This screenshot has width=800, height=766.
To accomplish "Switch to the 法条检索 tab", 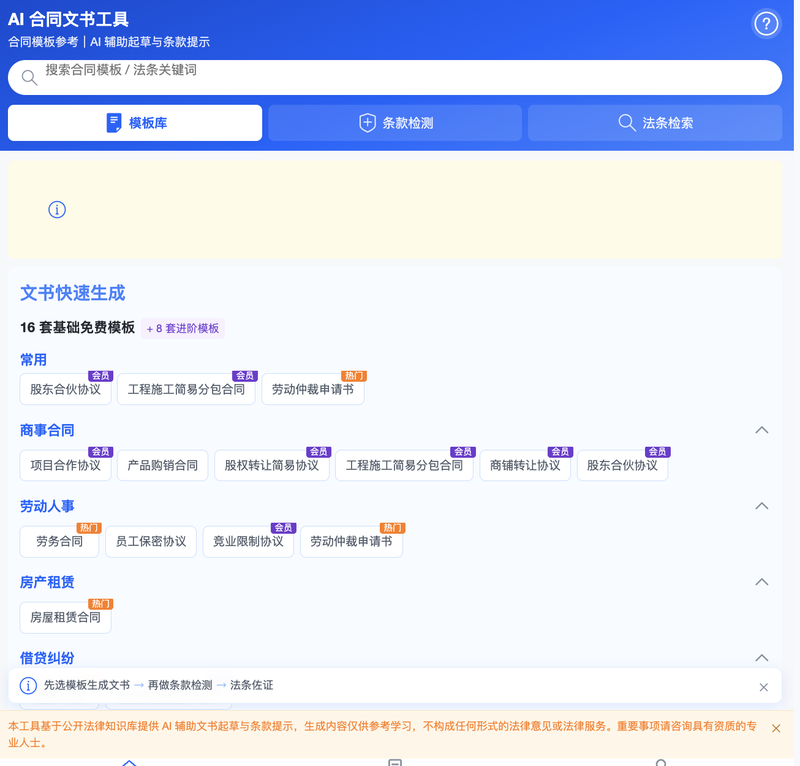I will pos(655,123).
